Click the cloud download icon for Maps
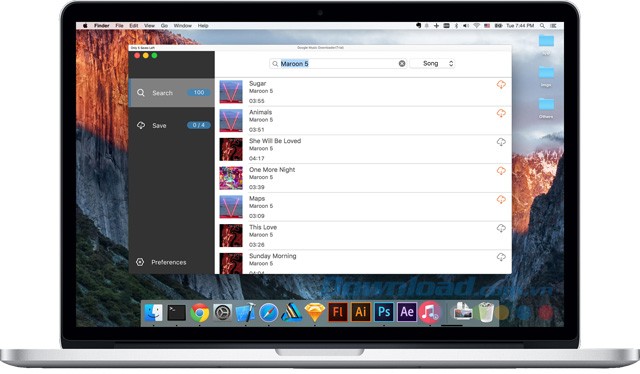Screen dimensions: 640x374 [x=501, y=199]
